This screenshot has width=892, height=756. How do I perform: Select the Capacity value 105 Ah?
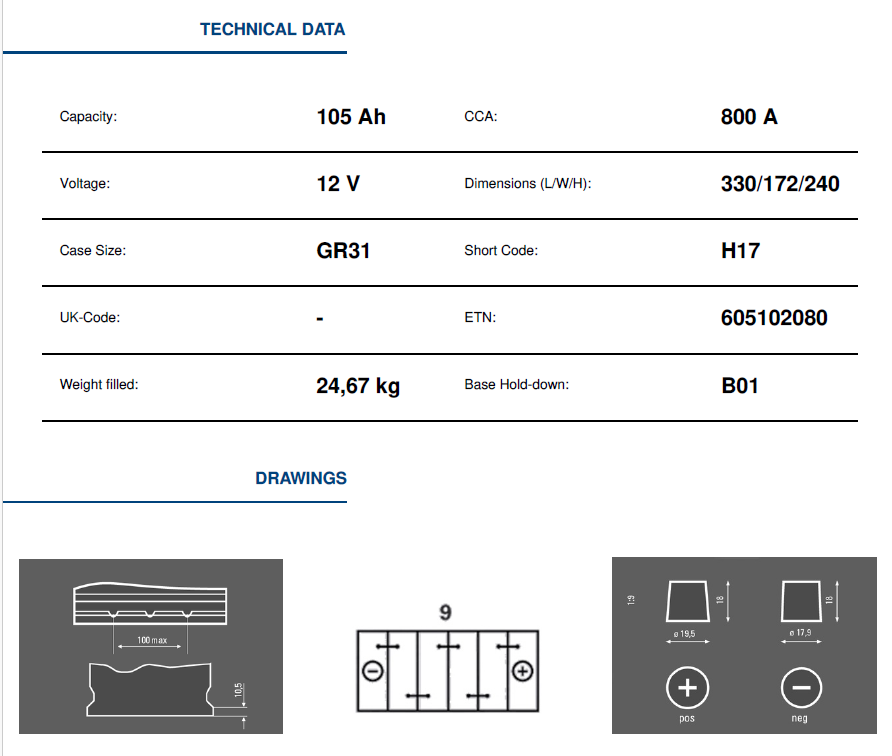[x=351, y=117]
